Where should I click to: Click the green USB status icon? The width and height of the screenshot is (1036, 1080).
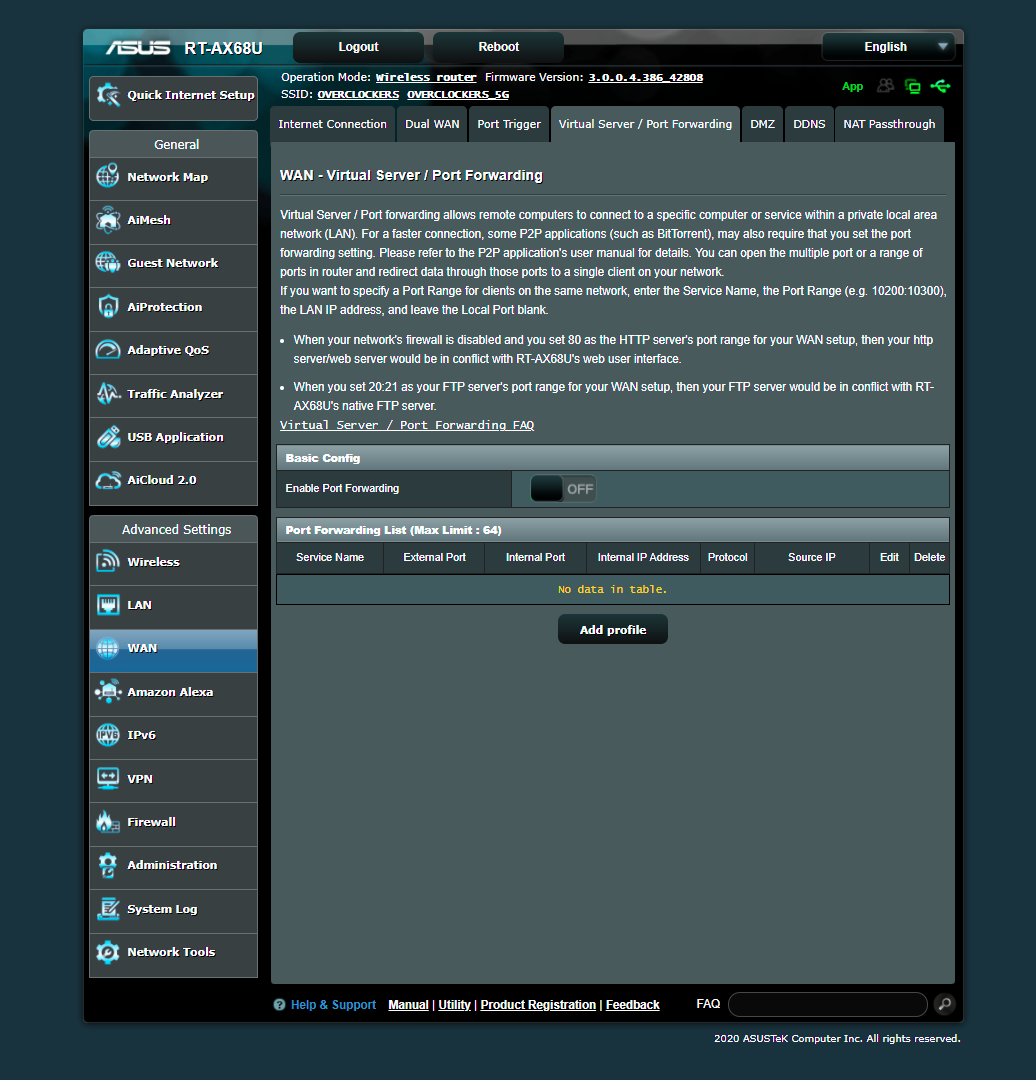click(940, 85)
